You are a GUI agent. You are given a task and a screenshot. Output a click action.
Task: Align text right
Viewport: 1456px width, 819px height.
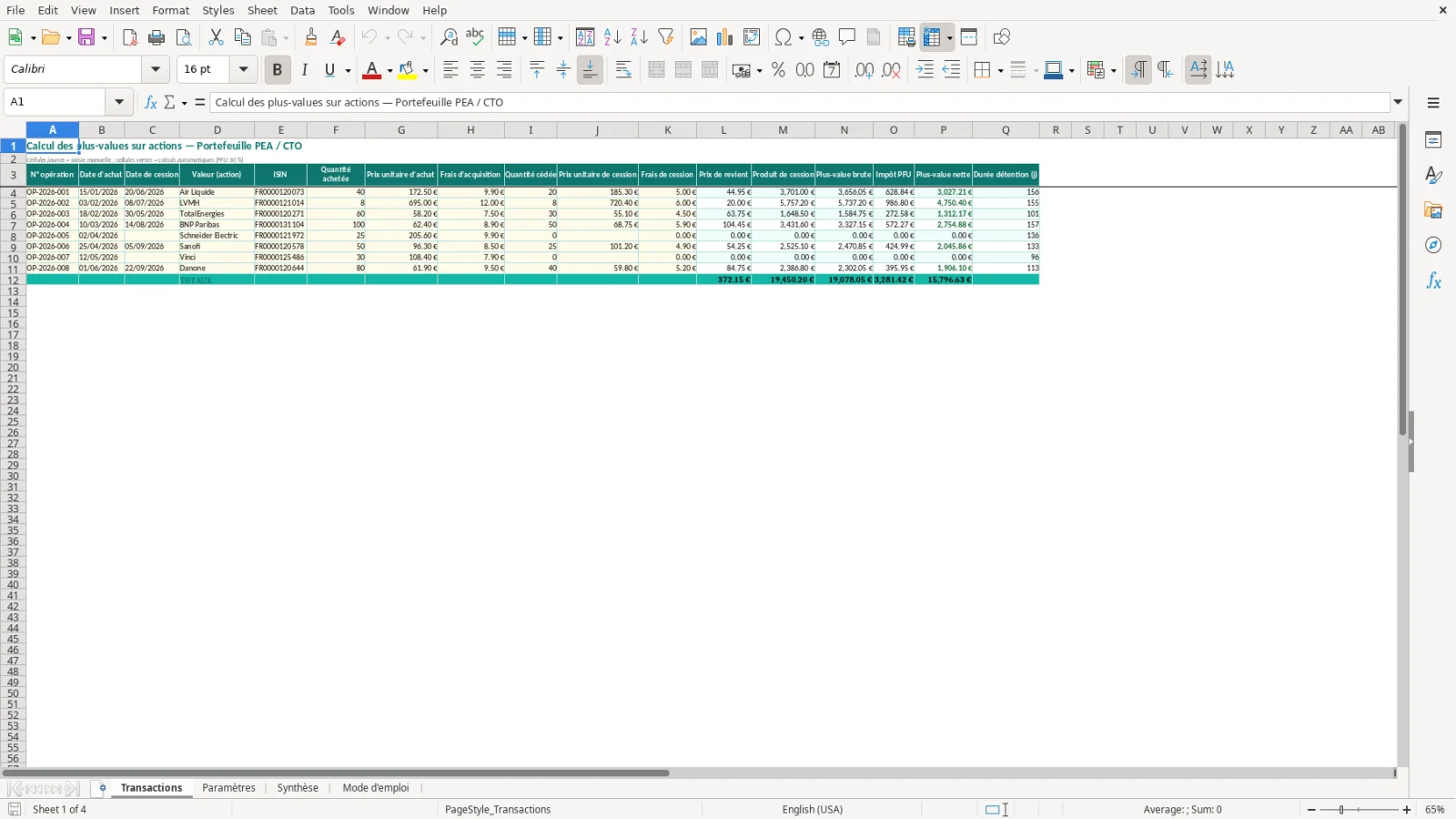(504, 70)
